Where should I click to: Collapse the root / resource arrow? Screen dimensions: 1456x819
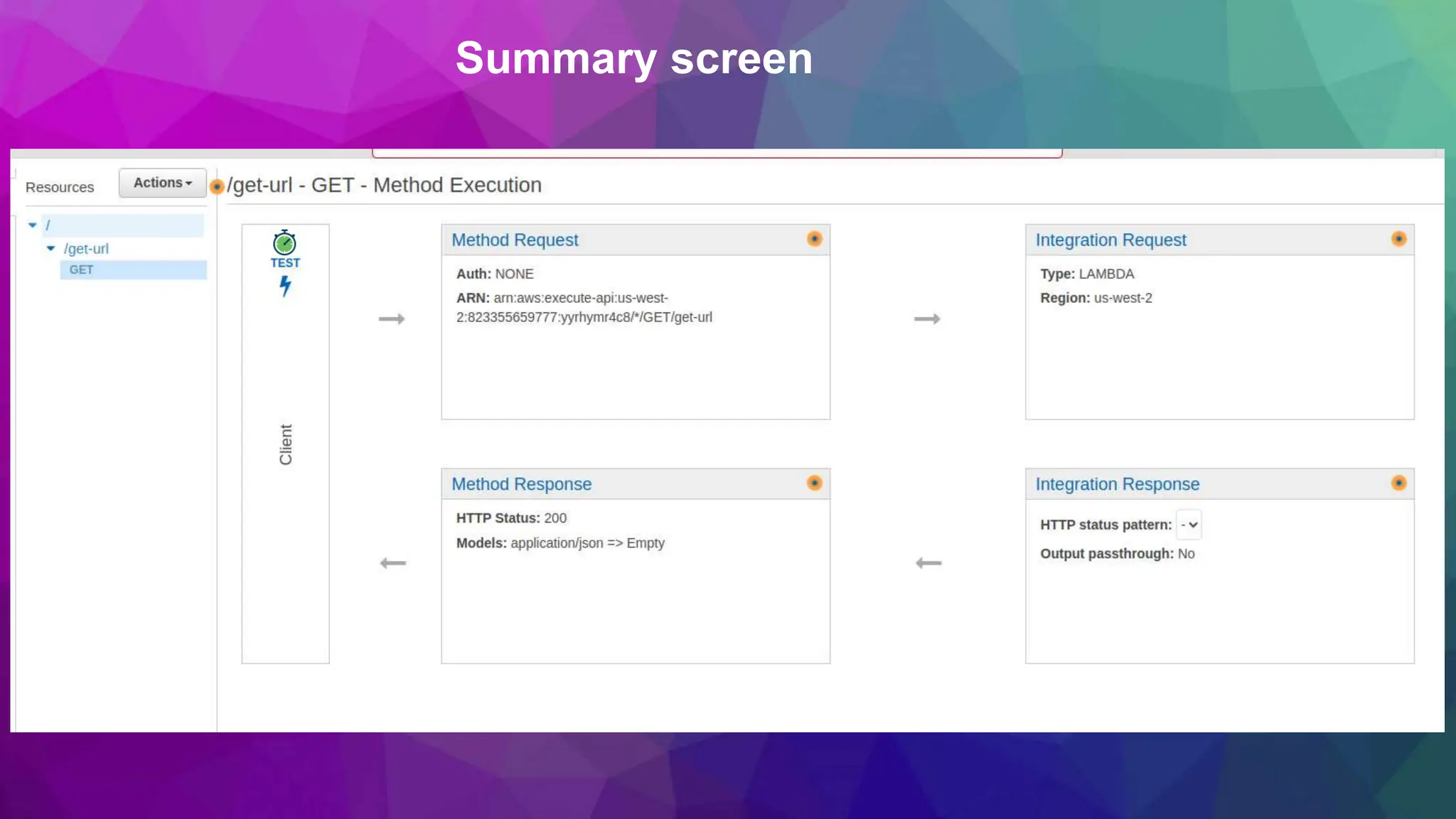(32, 225)
